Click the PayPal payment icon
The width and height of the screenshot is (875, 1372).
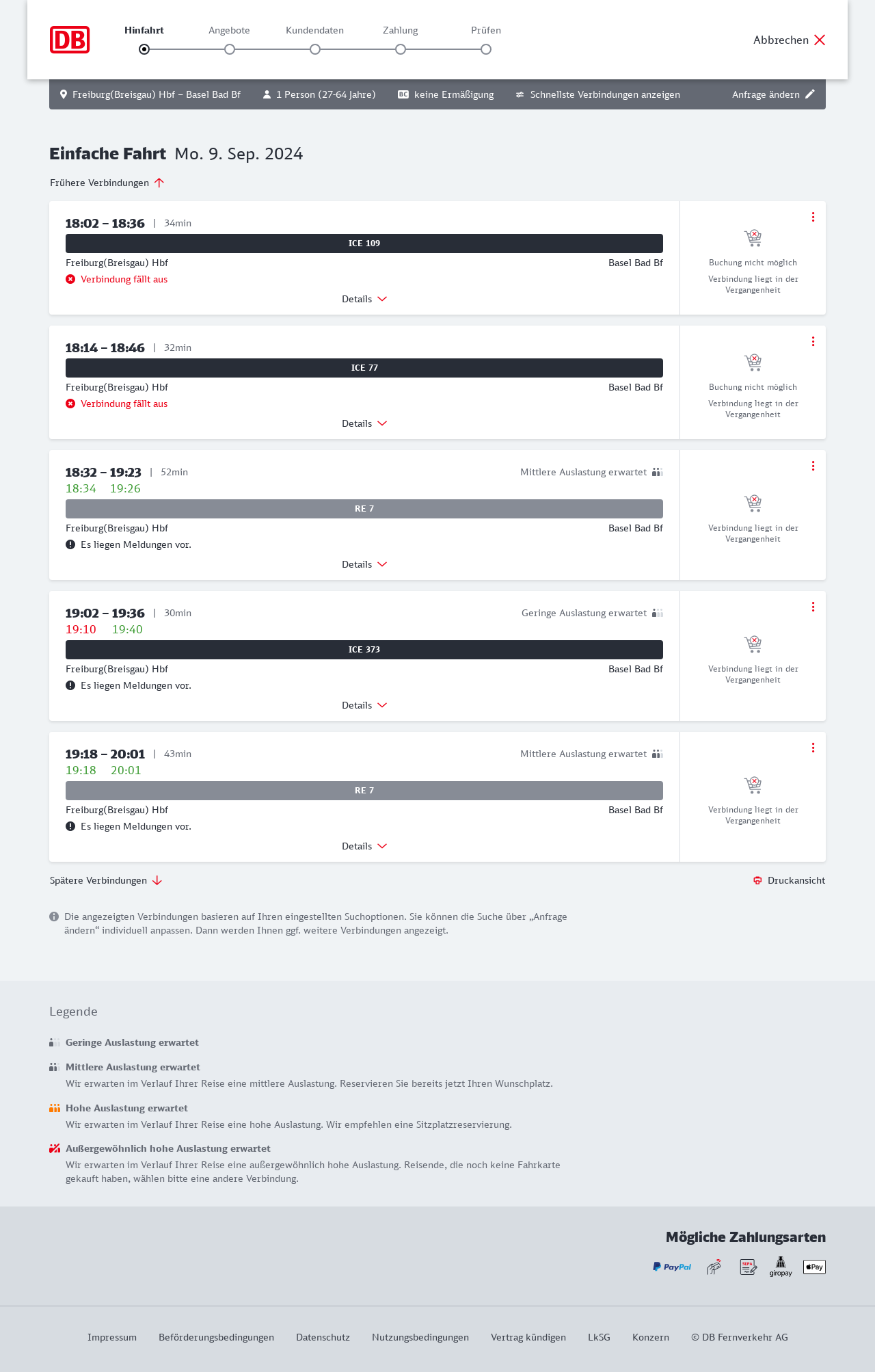coord(672,1267)
